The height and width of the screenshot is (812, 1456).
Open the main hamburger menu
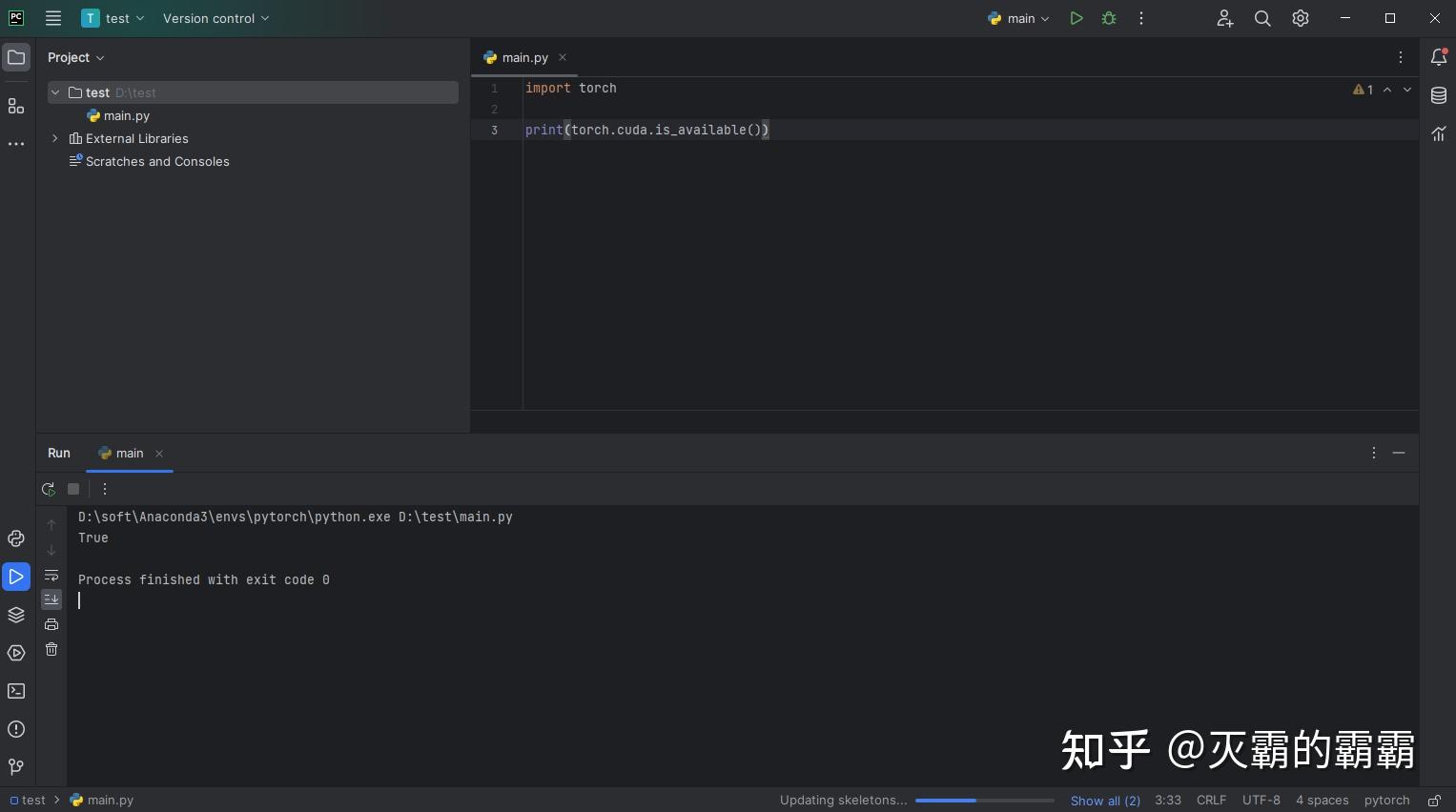pyautogui.click(x=53, y=18)
